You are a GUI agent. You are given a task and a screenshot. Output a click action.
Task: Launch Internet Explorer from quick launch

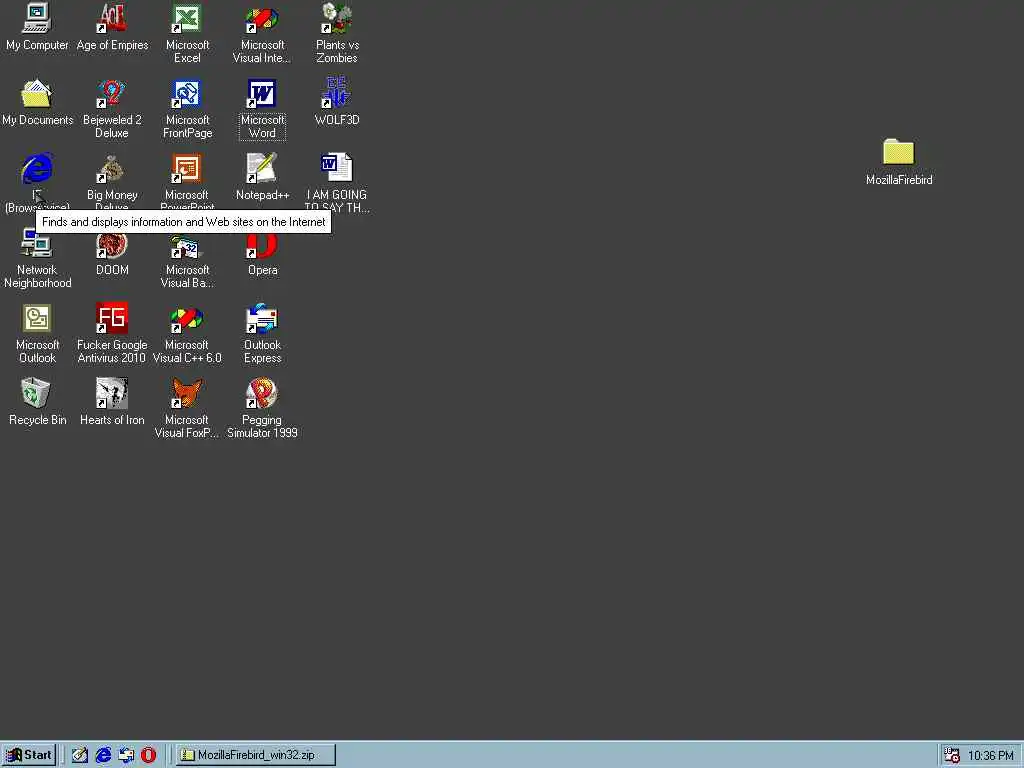[x=103, y=755]
